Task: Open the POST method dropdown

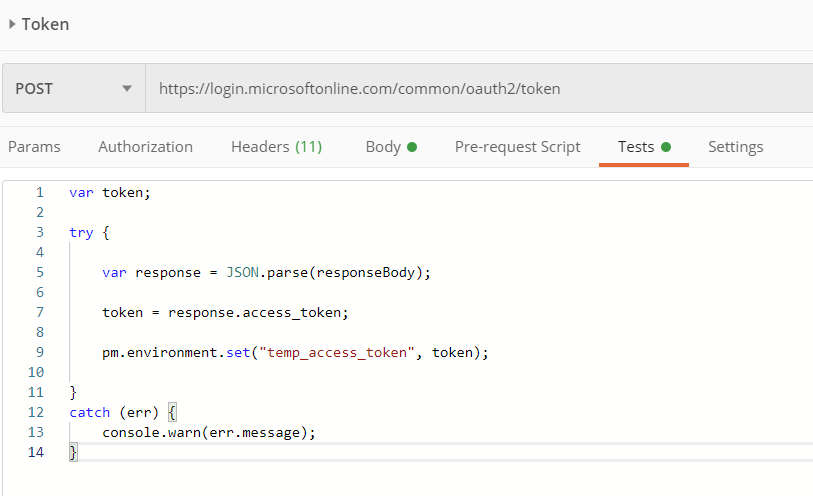Action: (x=74, y=88)
